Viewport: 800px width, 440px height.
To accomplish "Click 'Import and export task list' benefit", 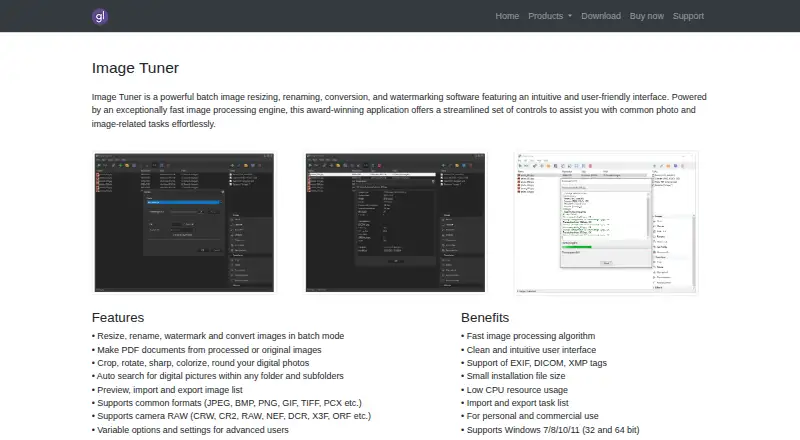I will (x=515, y=403).
